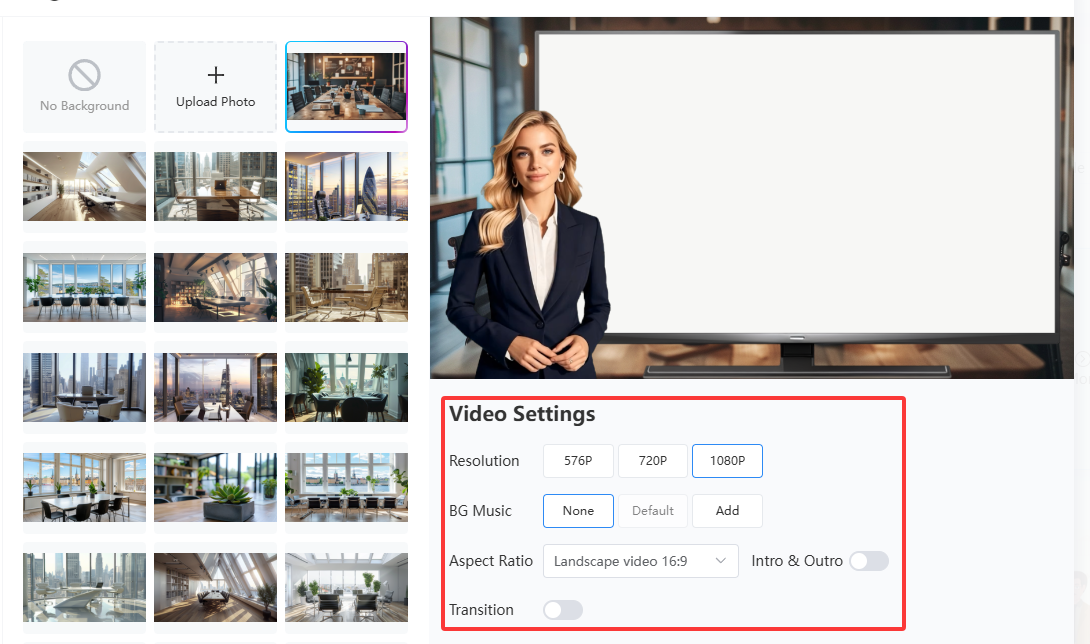
Task: Add custom background music
Action: coord(727,511)
